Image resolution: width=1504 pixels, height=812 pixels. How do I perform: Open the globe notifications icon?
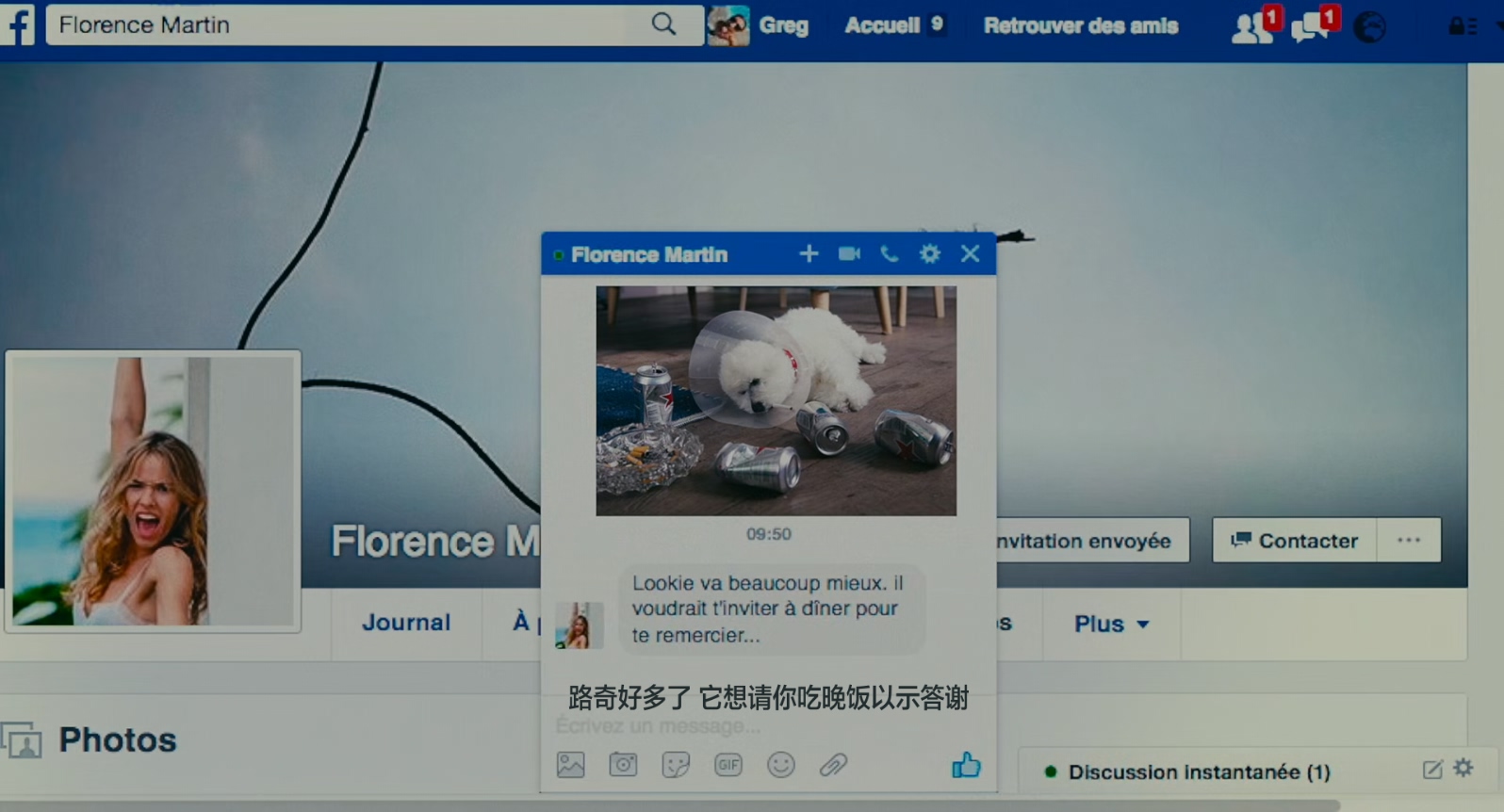(1369, 27)
